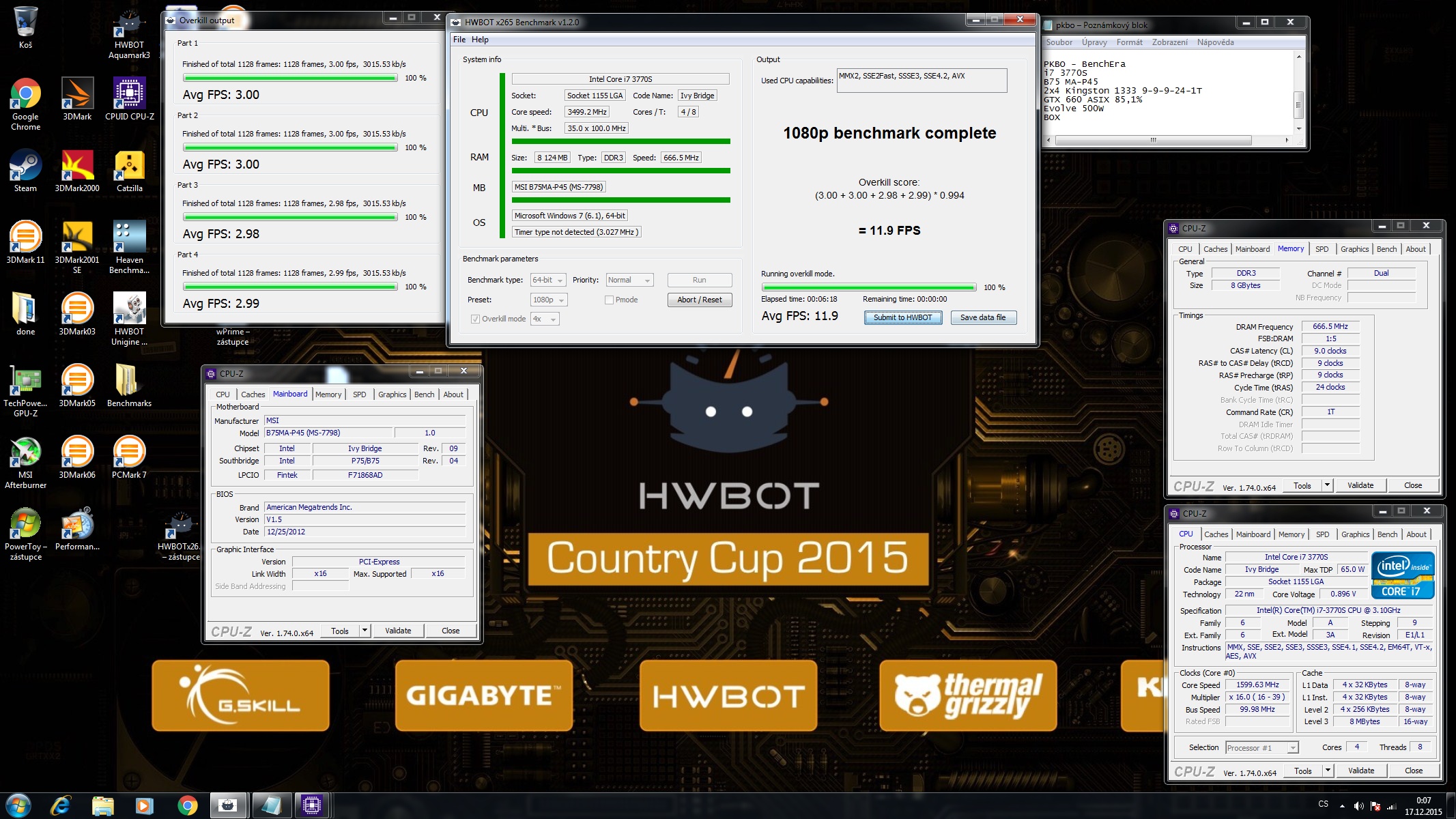
Task: Click the Abort / Reset button
Action: click(699, 300)
